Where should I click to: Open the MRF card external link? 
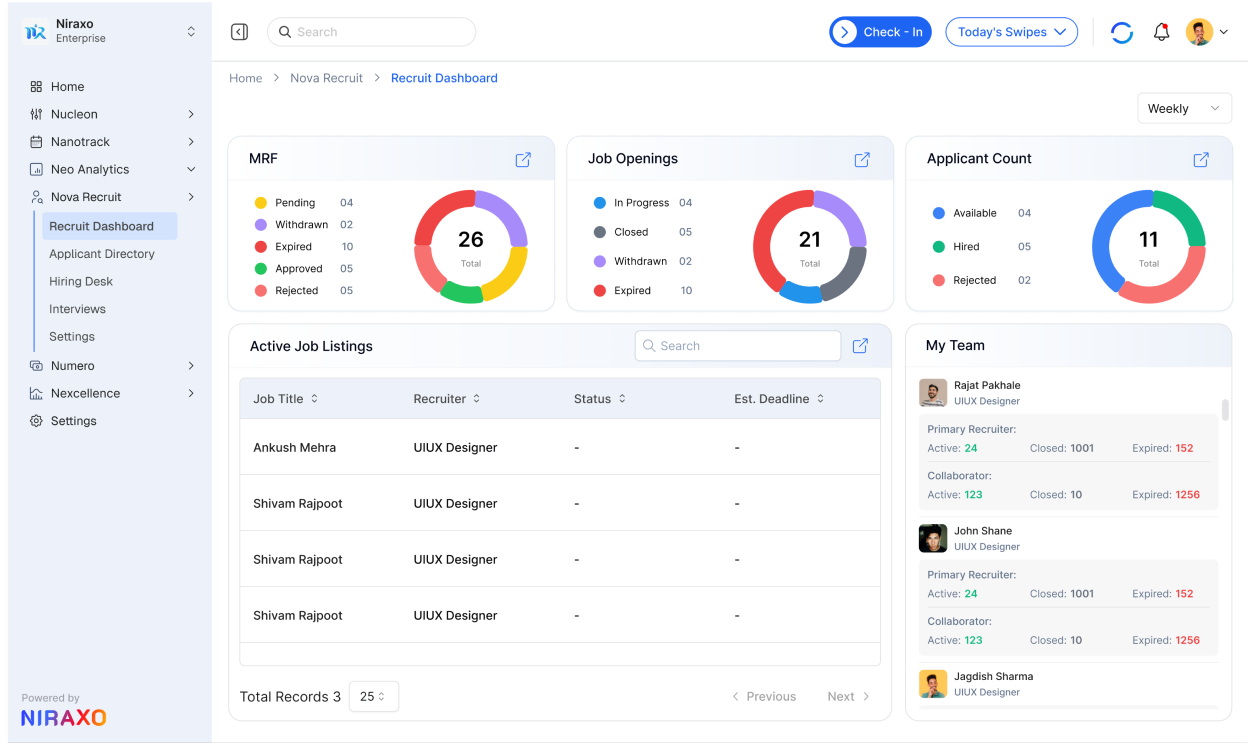click(522, 159)
